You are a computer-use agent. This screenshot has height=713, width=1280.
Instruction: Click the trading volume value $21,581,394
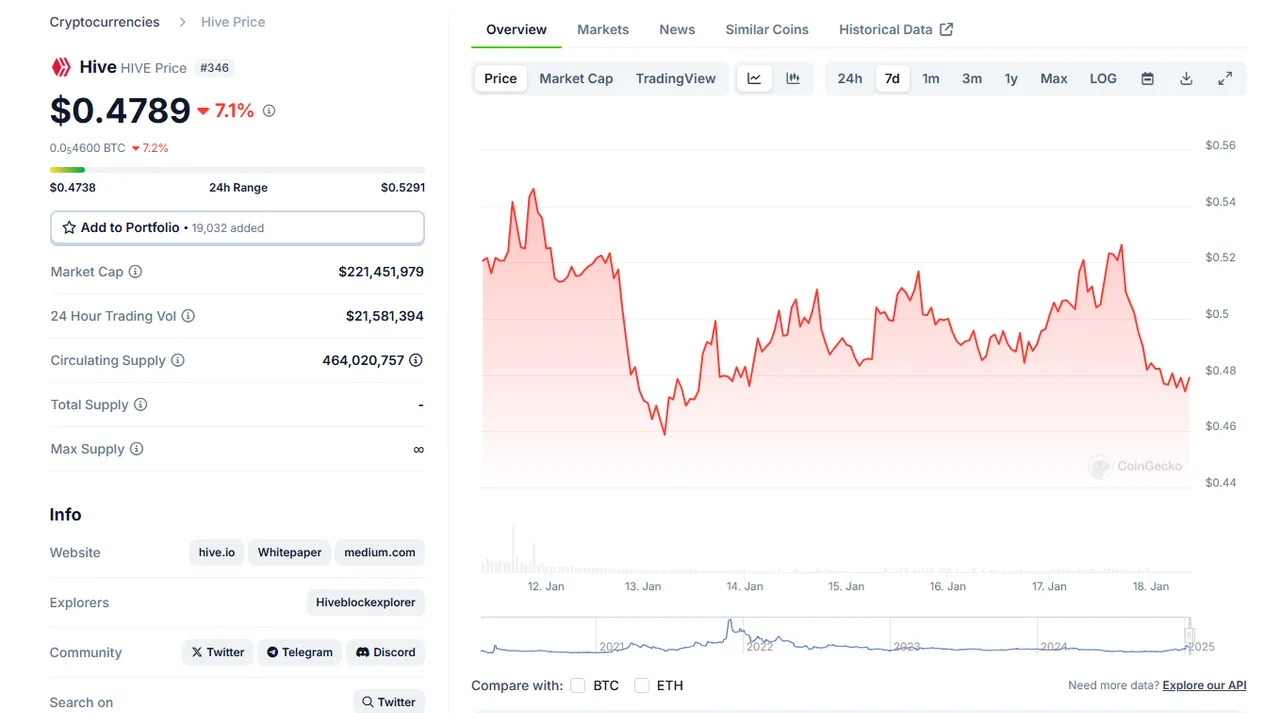[385, 316]
